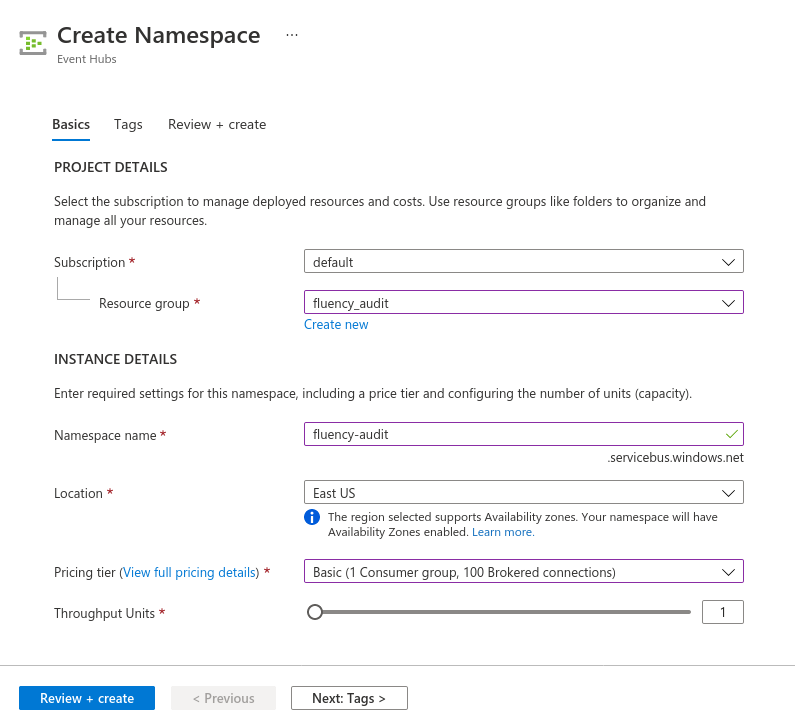Select the Basics tab
Image resolution: width=795 pixels, height=726 pixels.
click(71, 125)
